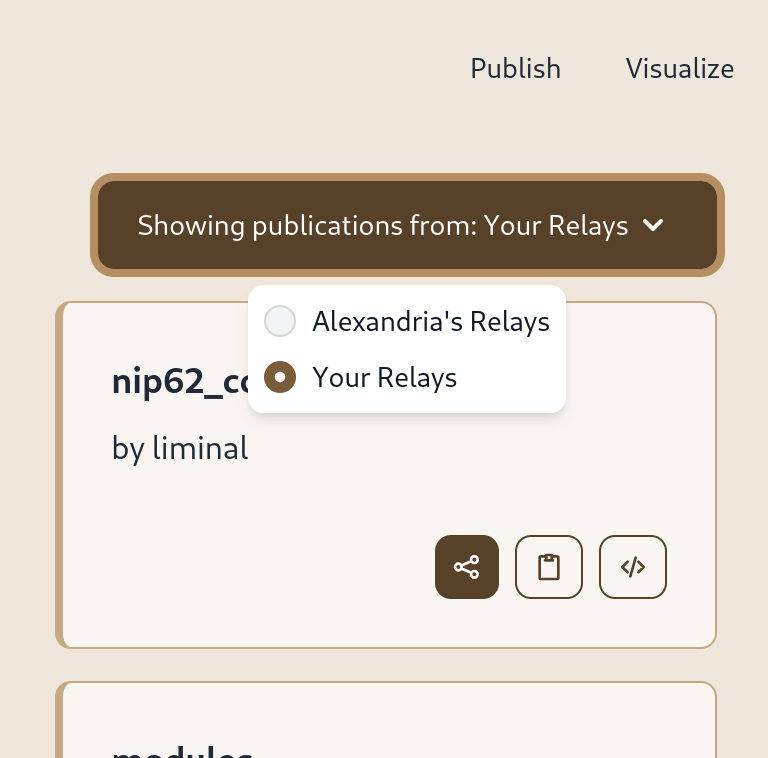The height and width of the screenshot is (758, 768).
Task: Open the modules publication title
Action: [x=182, y=750]
